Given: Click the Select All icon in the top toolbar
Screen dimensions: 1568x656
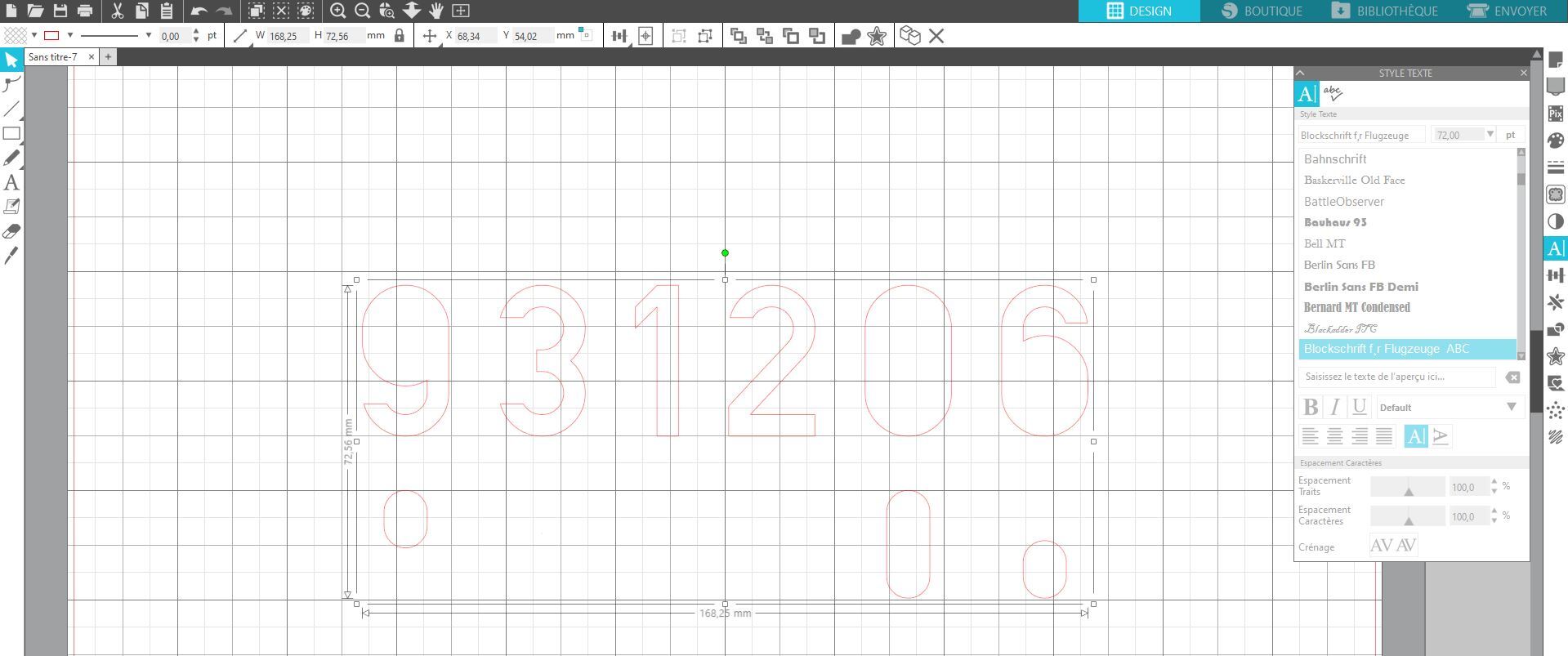Looking at the screenshot, I should 257,11.
